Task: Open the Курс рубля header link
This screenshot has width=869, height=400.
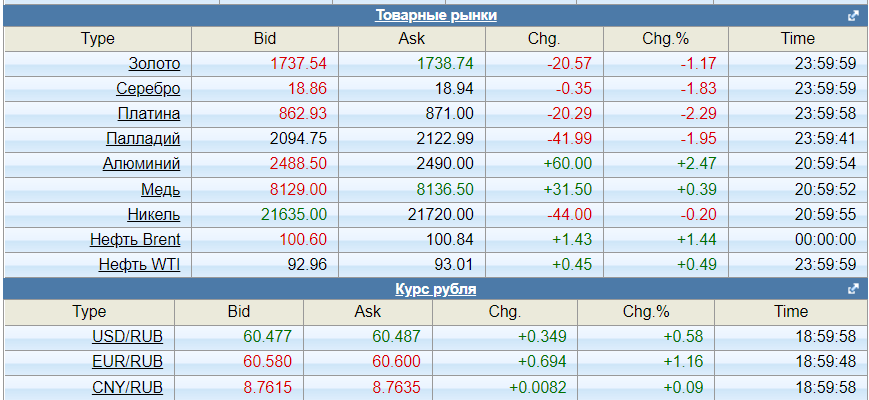Action: pos(436,289)
